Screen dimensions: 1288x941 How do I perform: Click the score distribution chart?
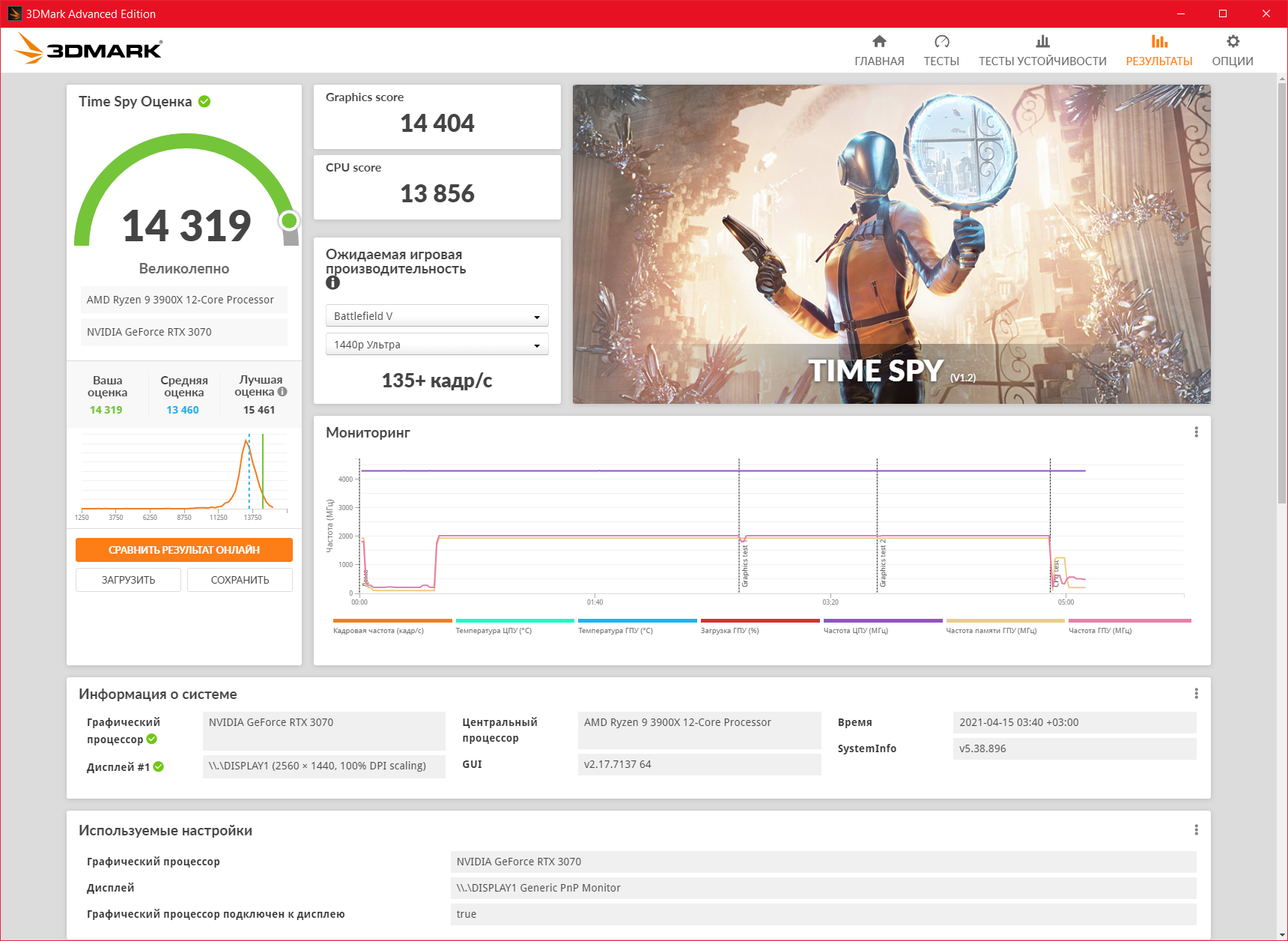(x=183, y=476)
